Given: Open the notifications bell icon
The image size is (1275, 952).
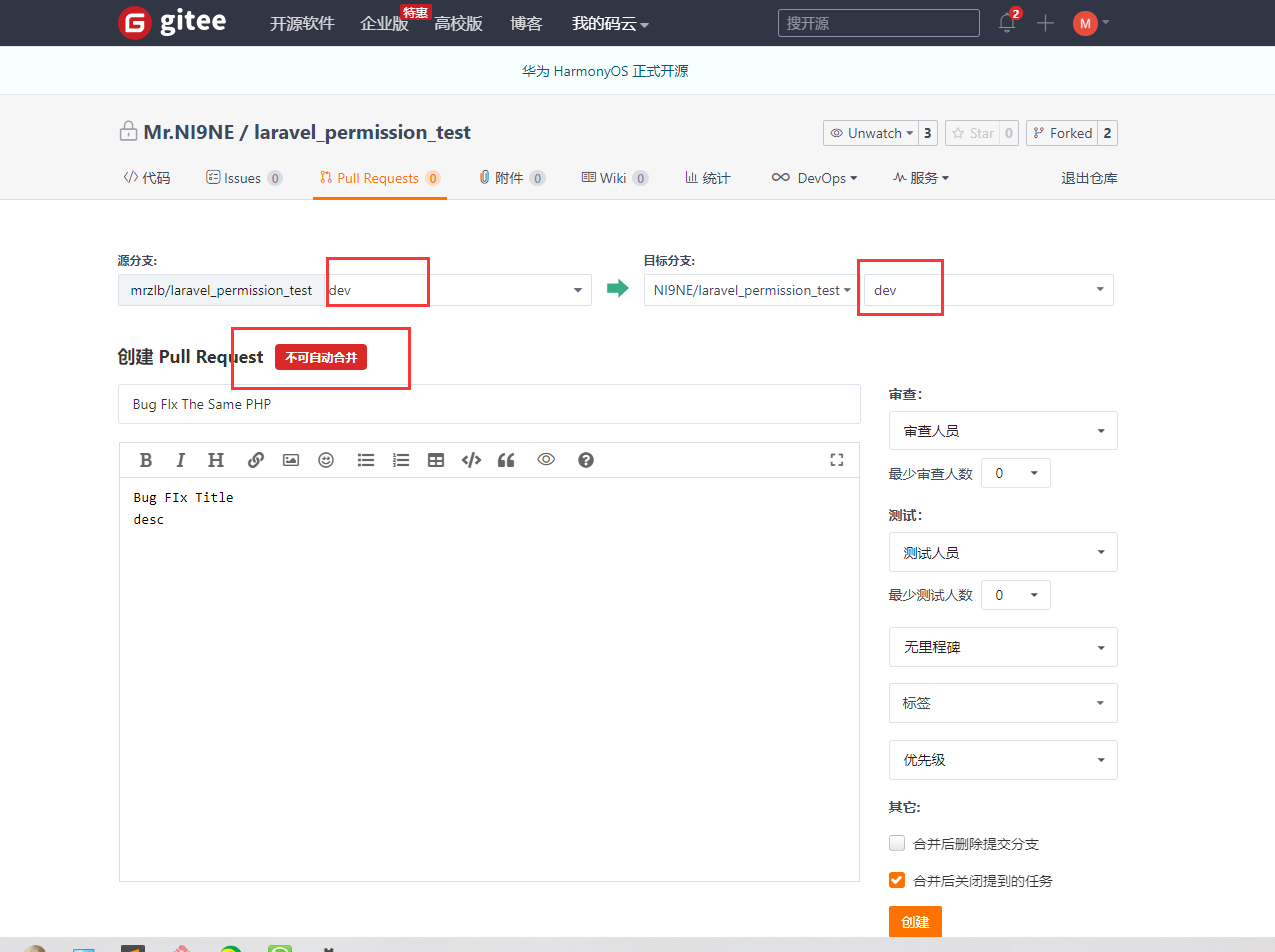Looking at the screenshot, I should 1007,23.
